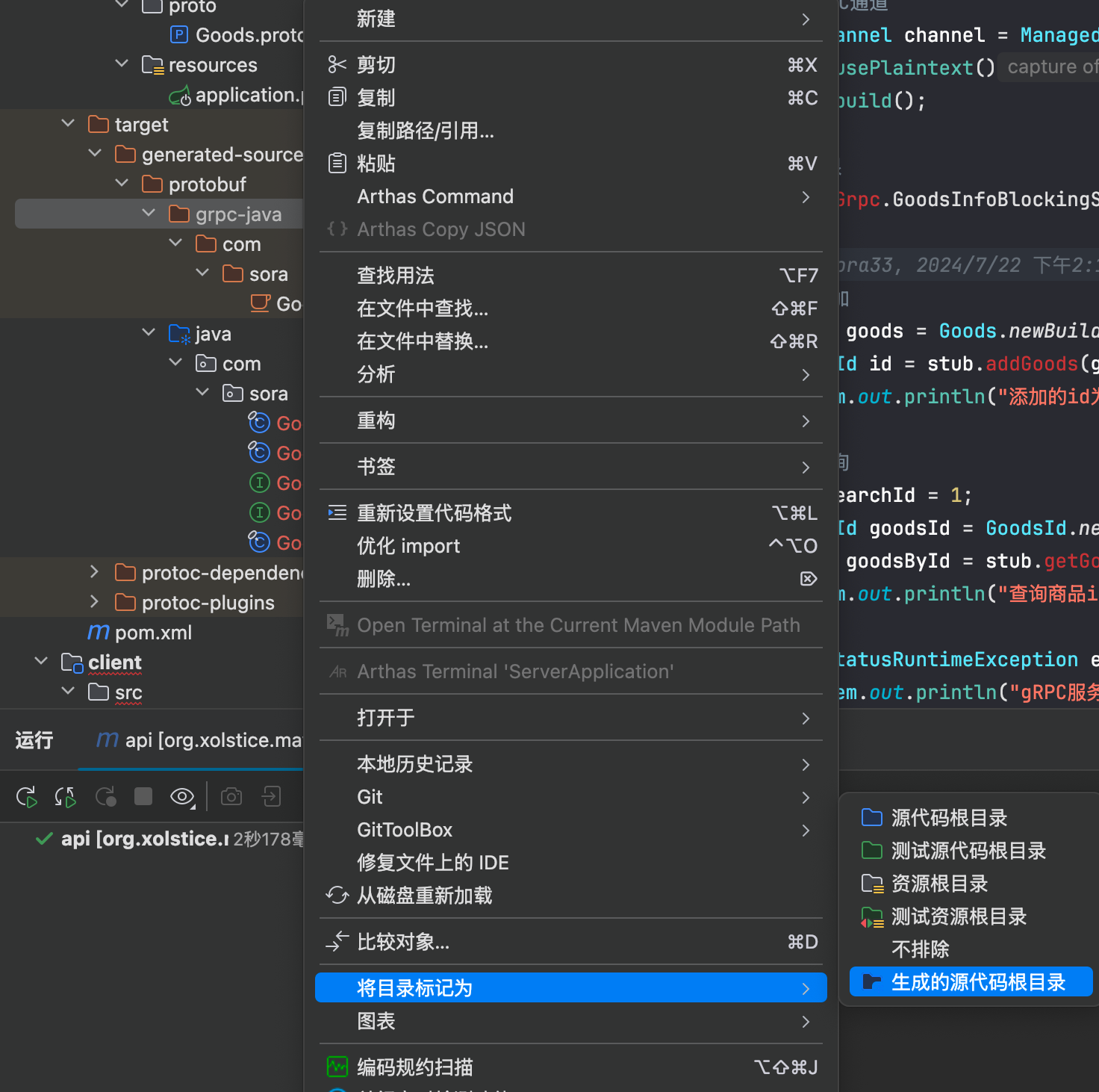Select 测试源代码根目录 option
The image size is (1099, 1092).
click(x=968, y=851)
